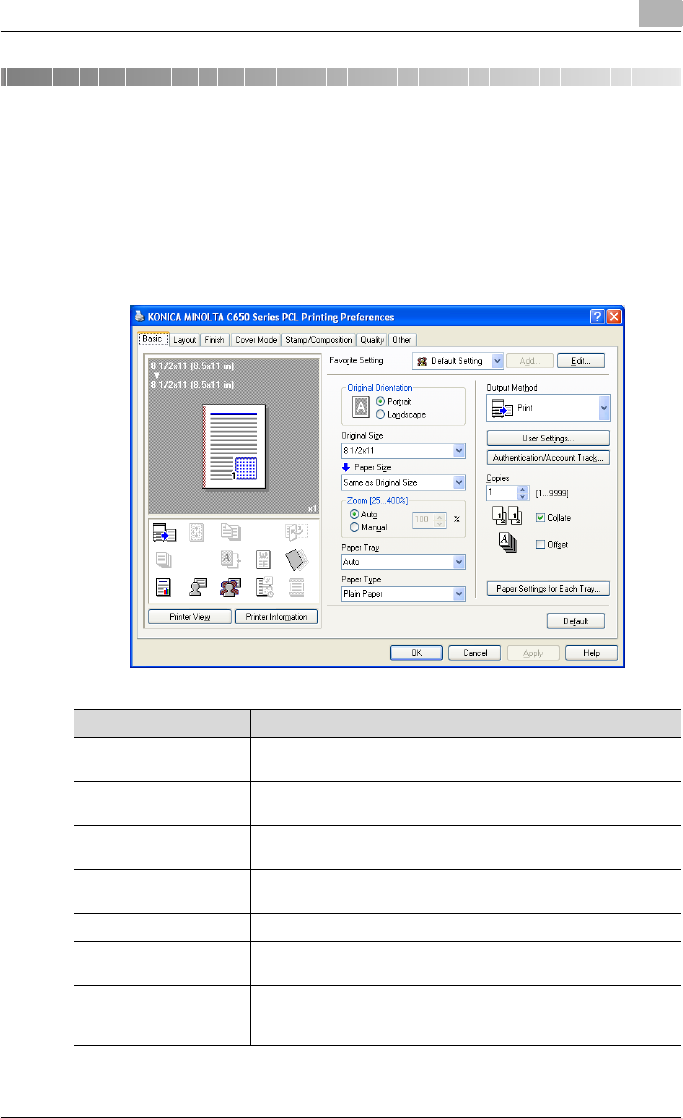Enable the Offset checkbox

coord(540,544)
